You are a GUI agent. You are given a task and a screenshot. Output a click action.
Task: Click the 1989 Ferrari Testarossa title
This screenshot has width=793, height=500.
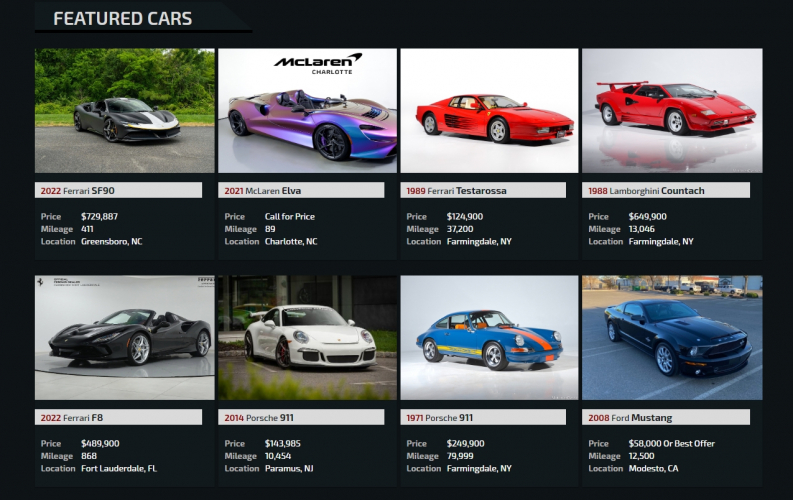click(456, 191)
